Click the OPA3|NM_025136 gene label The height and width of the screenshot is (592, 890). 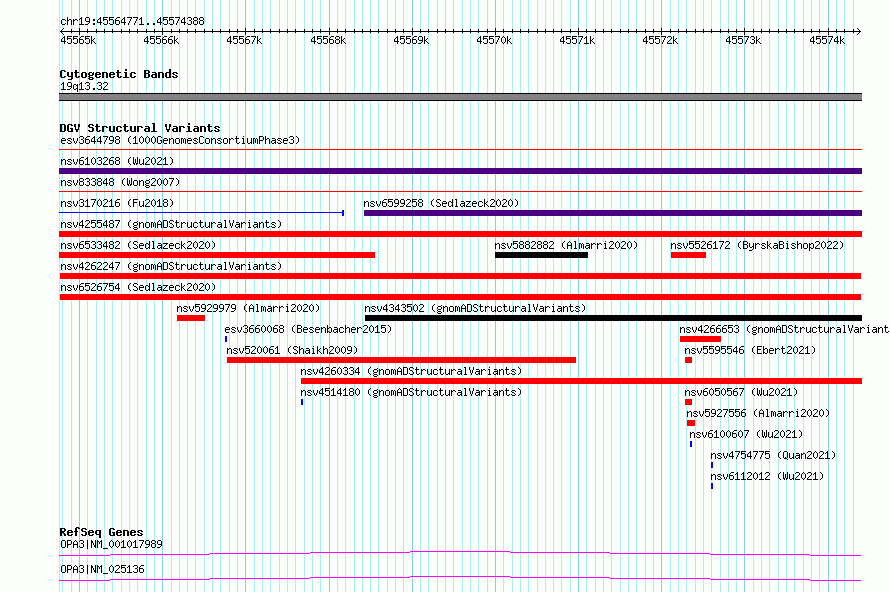102,569
